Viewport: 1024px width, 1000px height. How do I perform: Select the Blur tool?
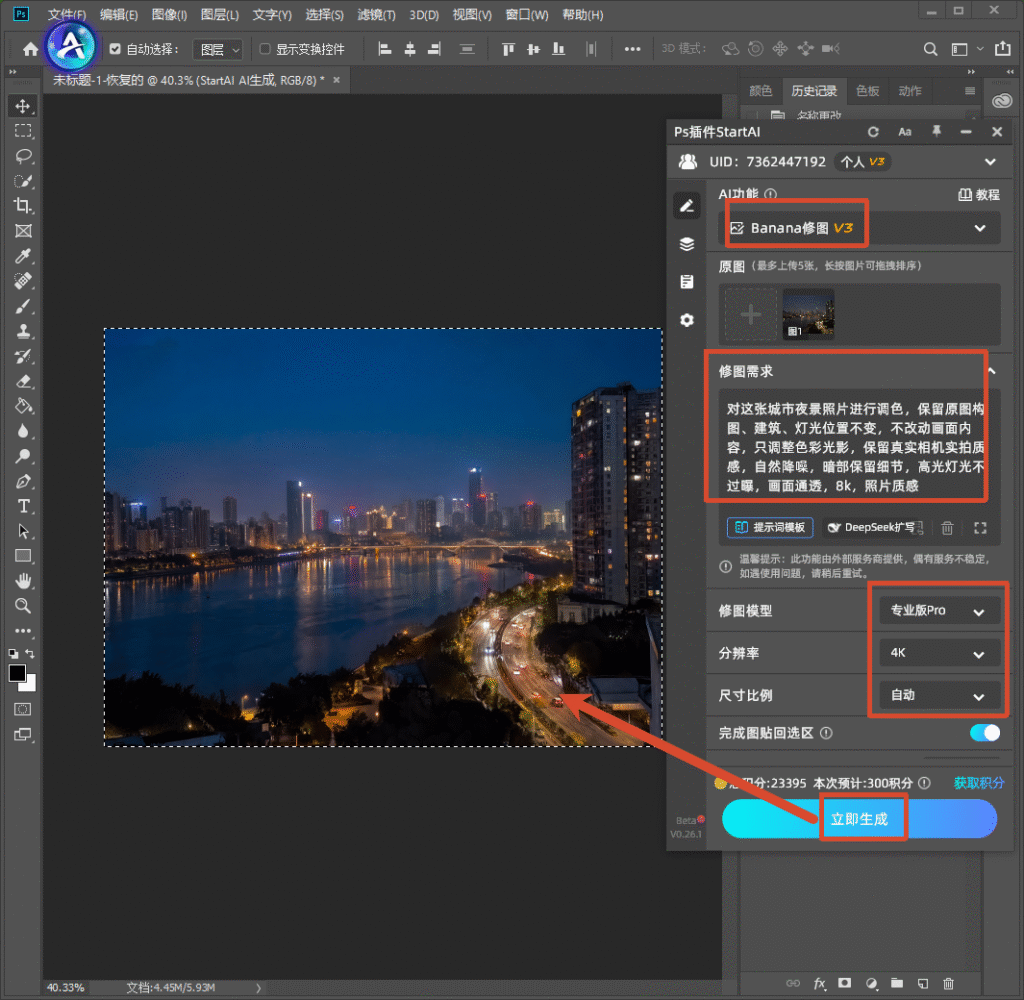click(x=23, y=431)
